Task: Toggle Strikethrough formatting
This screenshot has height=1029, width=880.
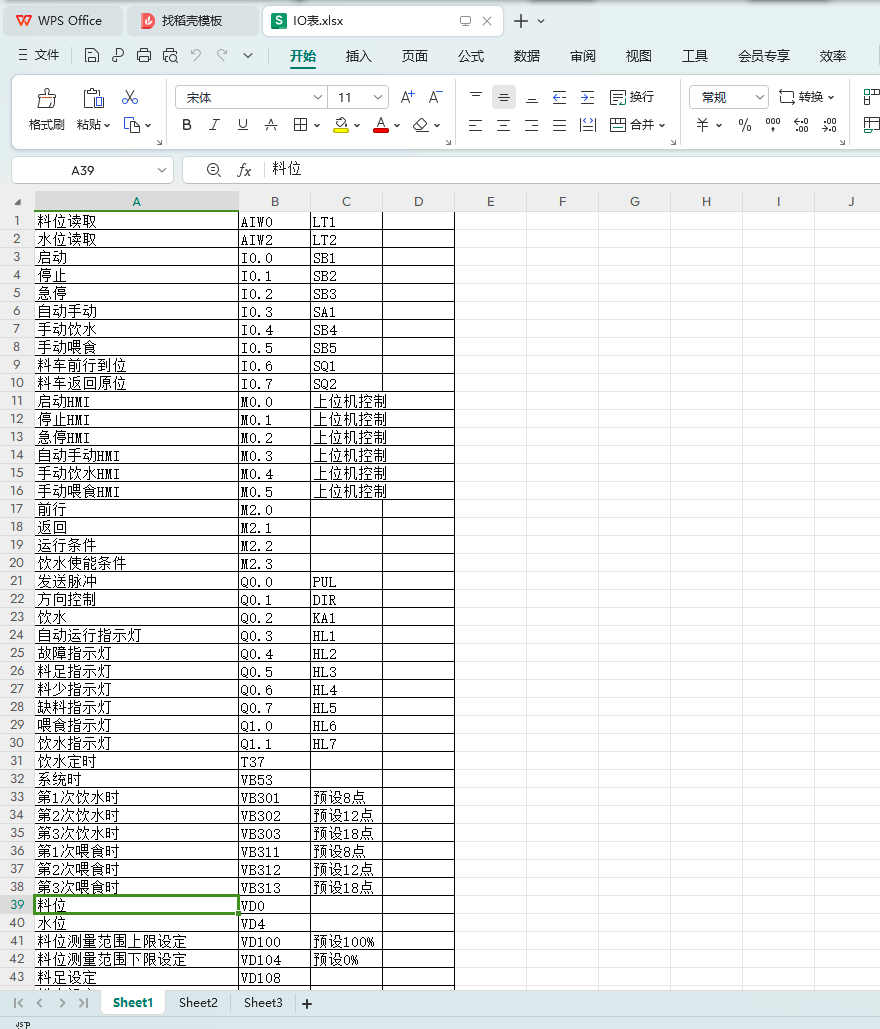Action: pyautogui.click(x=270, y=125)
